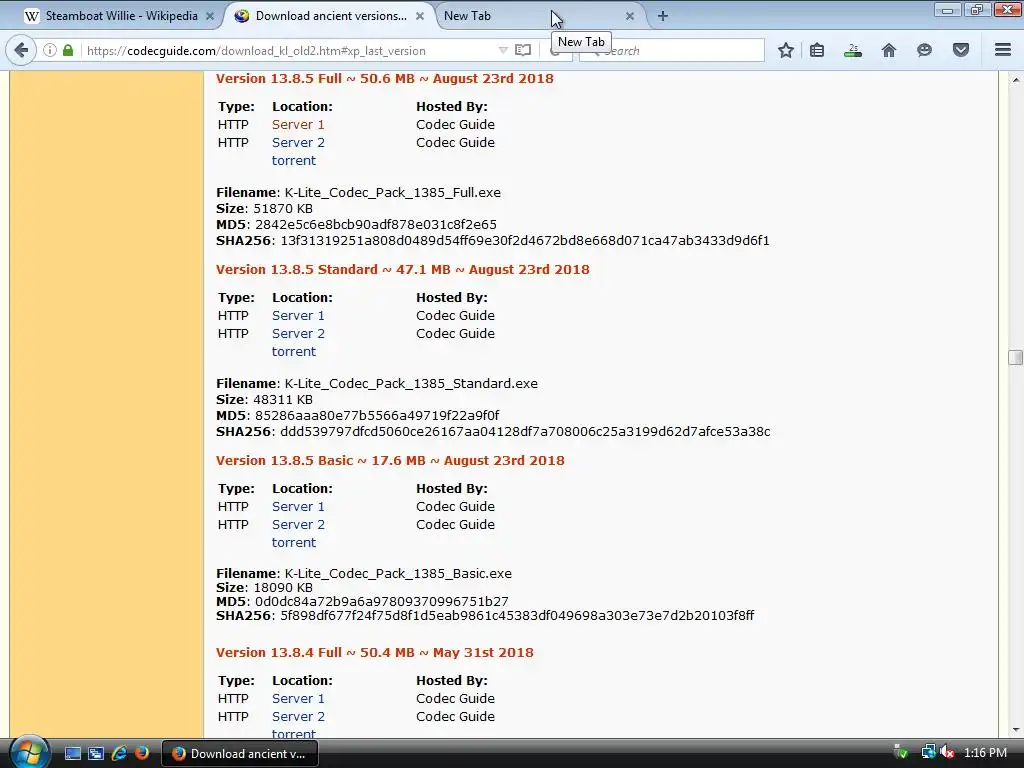Click filename K-Lite_Codec_Pack_1385_Full.exe
Image resolution: width=1024 pixels, height=768 pixels.
pos(392,193)
